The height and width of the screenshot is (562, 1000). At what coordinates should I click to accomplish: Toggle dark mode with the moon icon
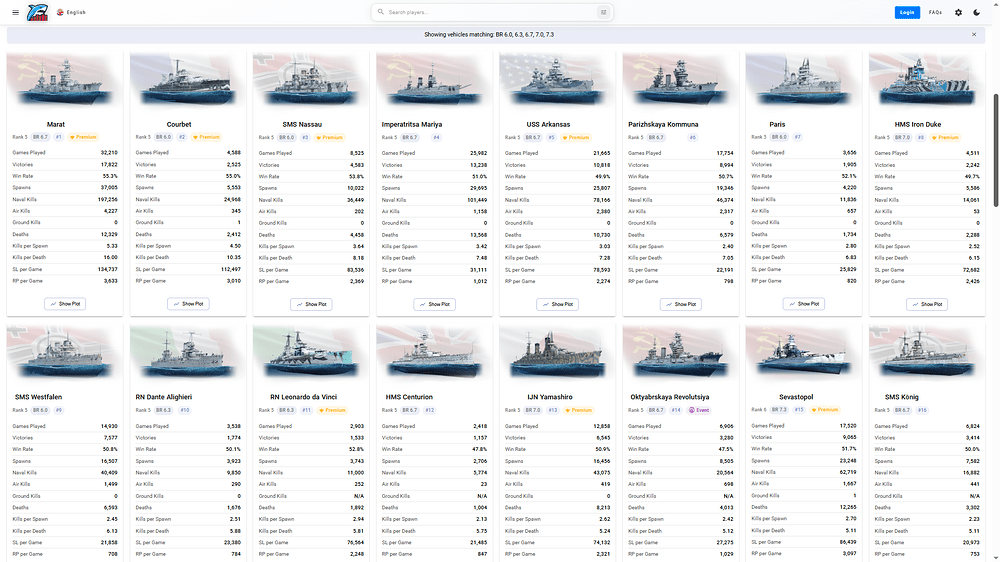pyautogui.click(x=976, y=12)
